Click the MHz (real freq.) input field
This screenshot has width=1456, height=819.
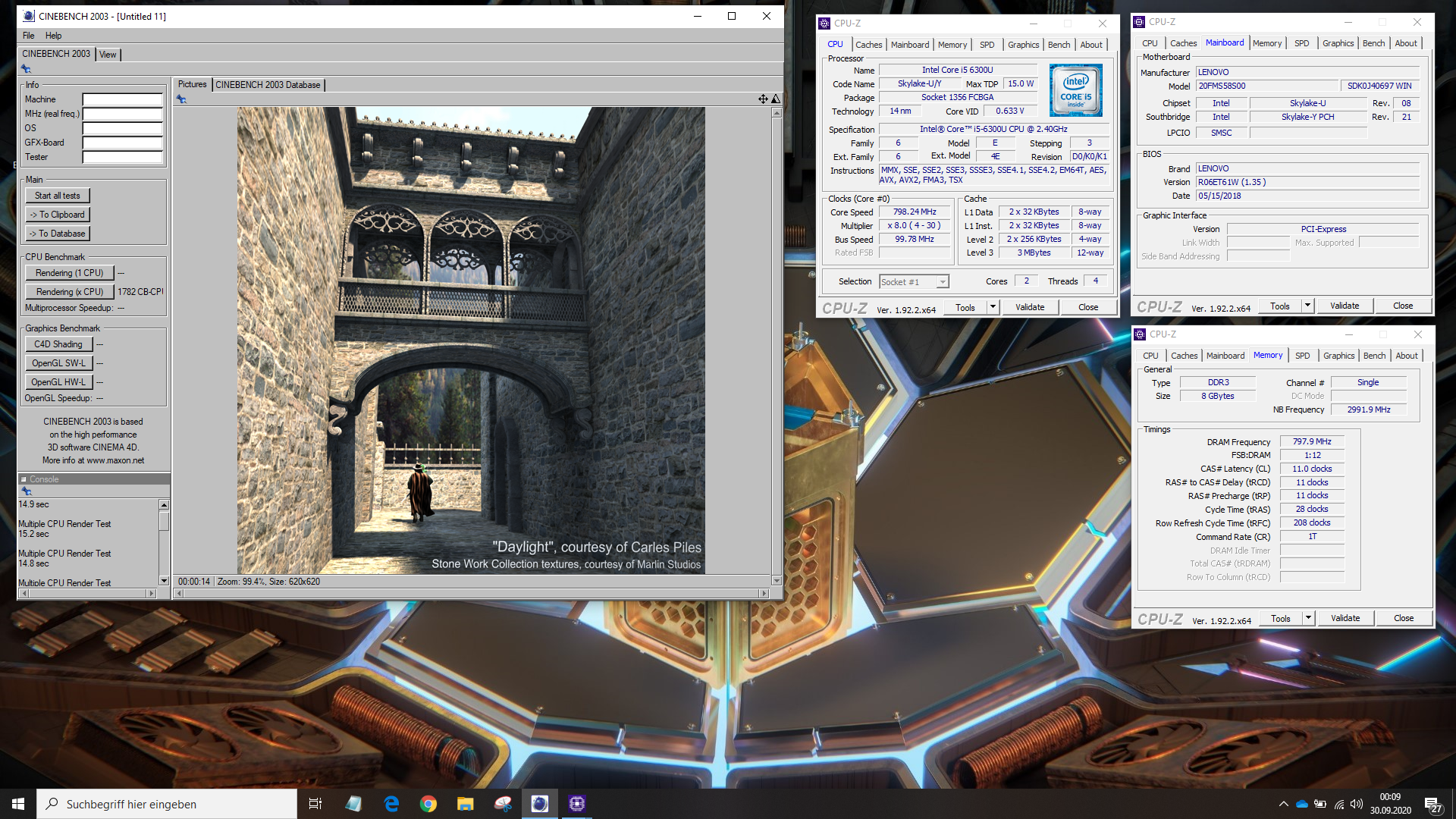click(x=123, y=114)
